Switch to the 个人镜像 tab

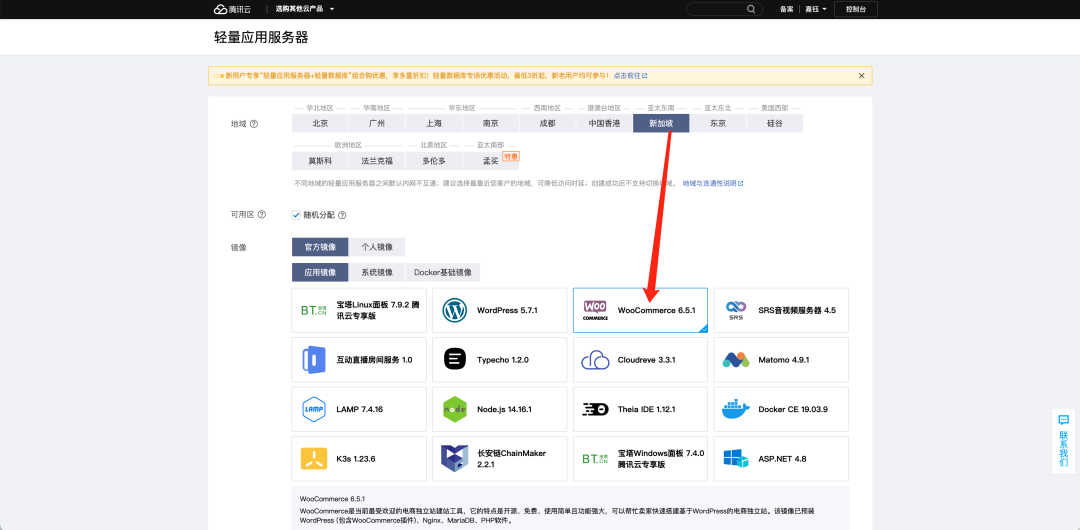pyautogui.click(x=377, y=247)
